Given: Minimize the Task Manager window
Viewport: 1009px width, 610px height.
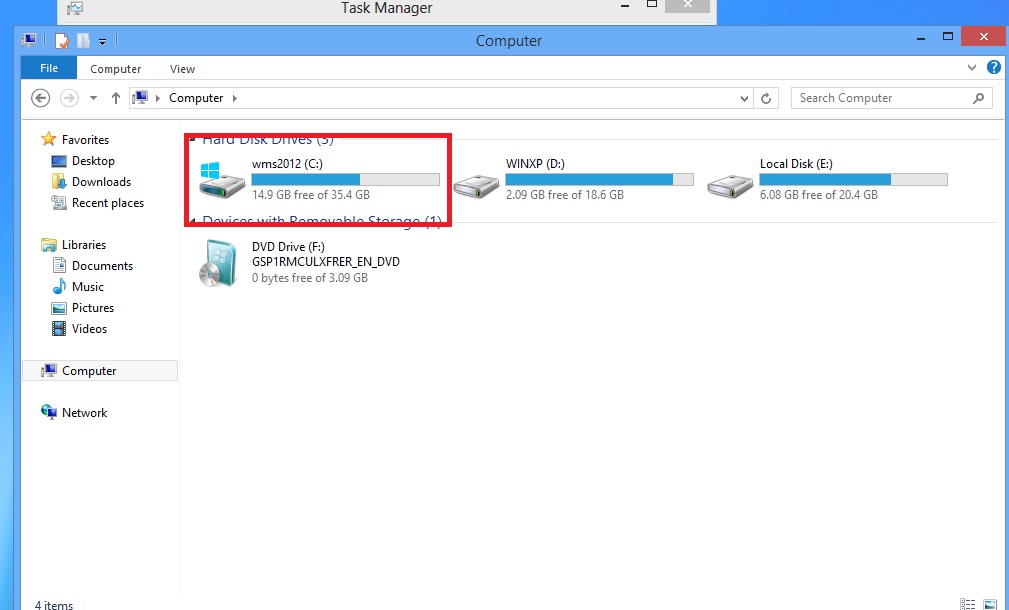Looking at the screenshot, I should [624, 6].
